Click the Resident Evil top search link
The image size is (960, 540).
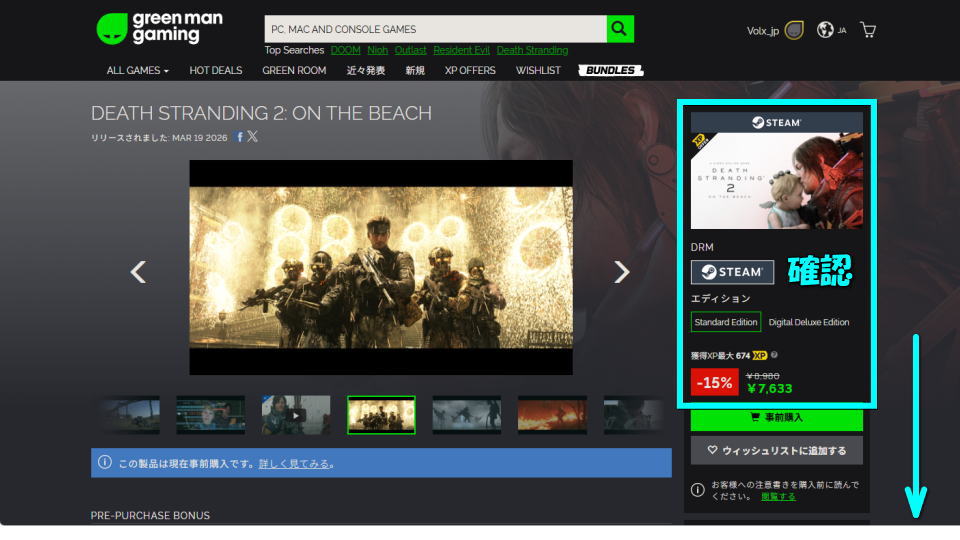pyautogui.click(x=461, y=50)
